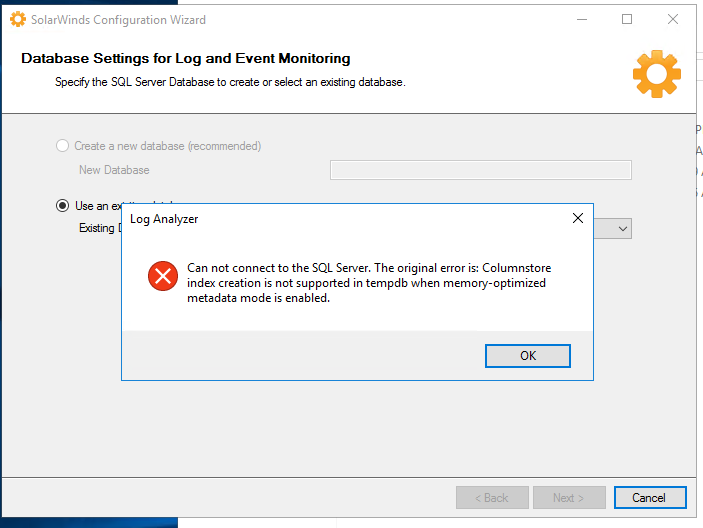This screenshot has height=528, width=703.
Task: Select the Create a new database option
Action: (65, 146)
